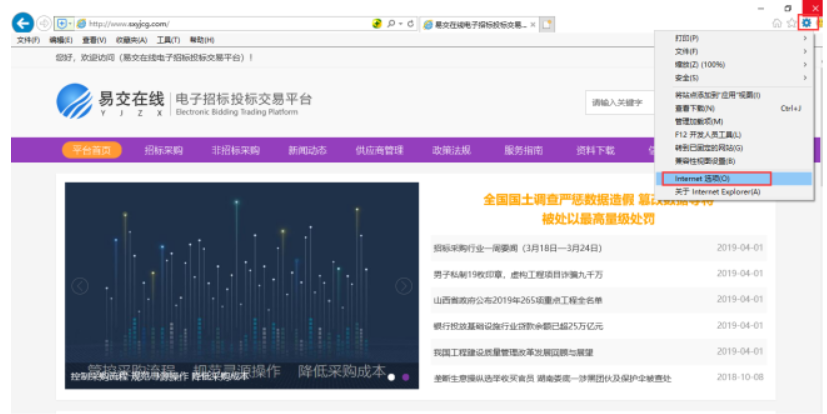The height and width of the screenshot is (414, 827).
Task: Click the refresh icon in address bar
Action: (410, 24)
